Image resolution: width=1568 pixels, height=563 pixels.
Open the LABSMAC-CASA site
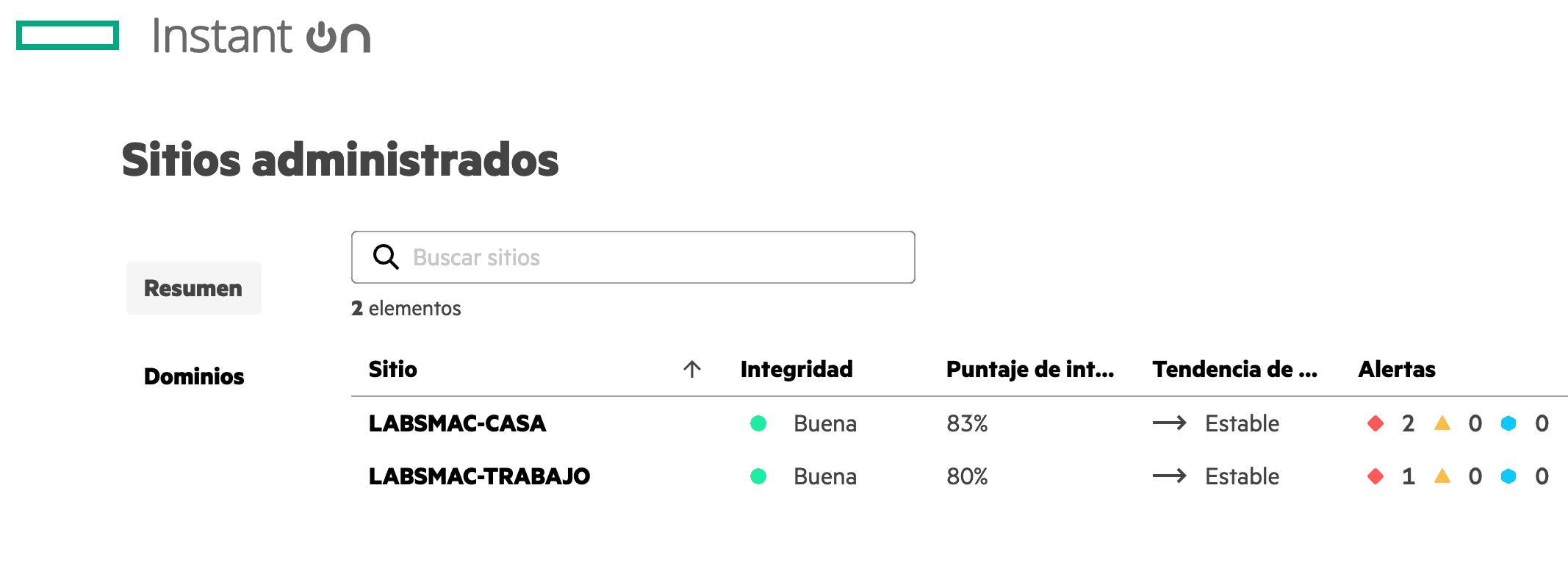pyautogui.click(x=457, y=423)
